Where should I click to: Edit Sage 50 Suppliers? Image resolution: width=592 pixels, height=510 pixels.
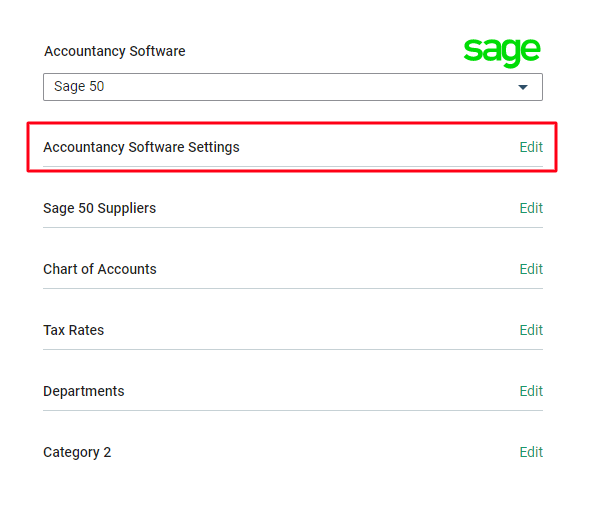(x=531, y=208)
